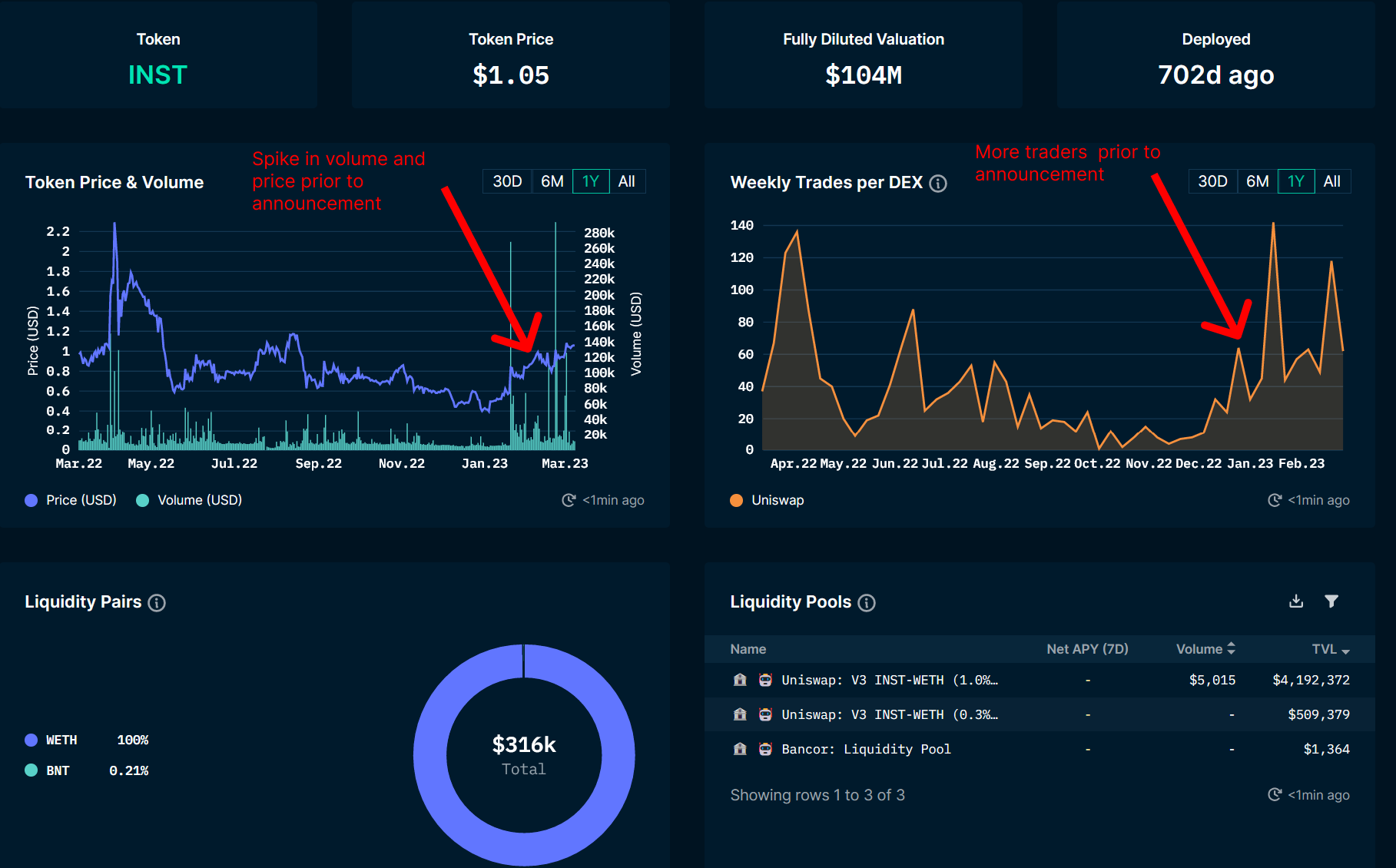The width and height of the screenshot is (1396, 868).
Task: Click the $316k Total donut center
Action: pyautogui.click(x=524, y=755)
